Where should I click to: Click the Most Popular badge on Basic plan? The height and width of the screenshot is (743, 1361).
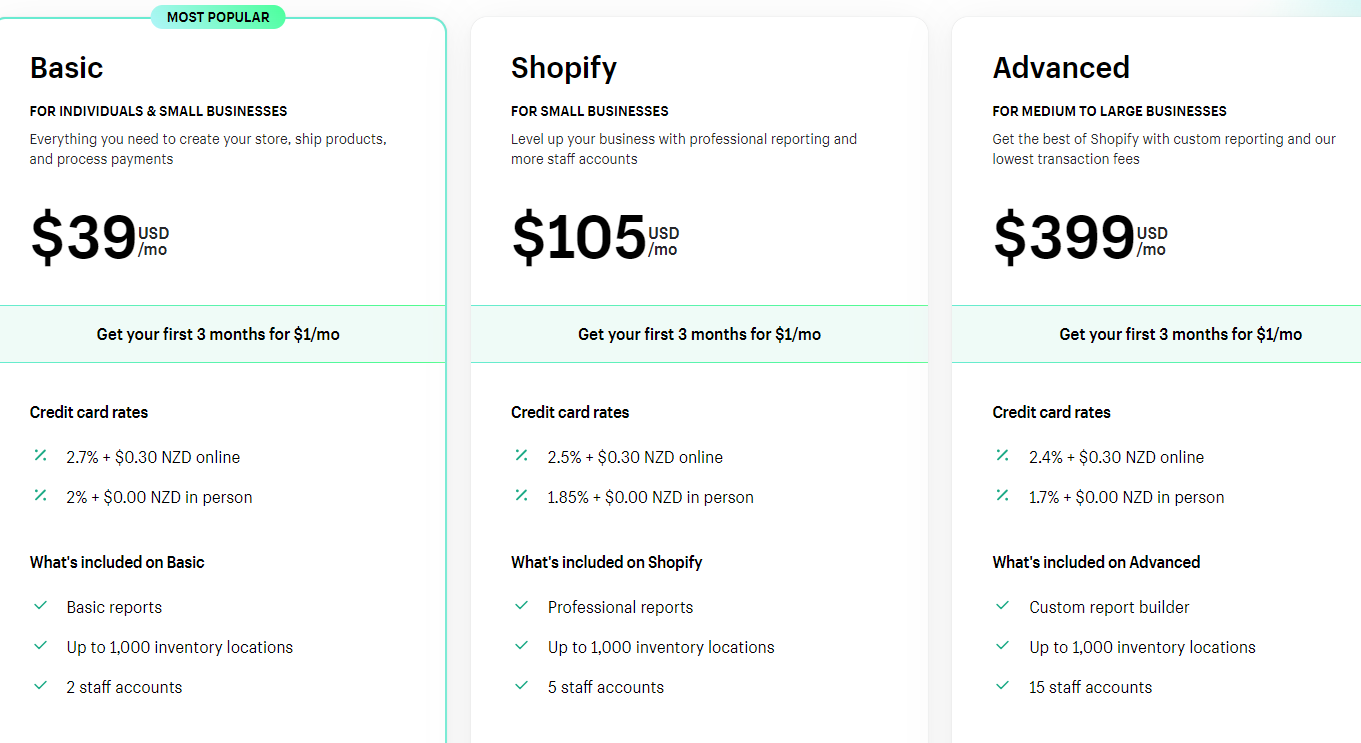[x=218, y=17]
